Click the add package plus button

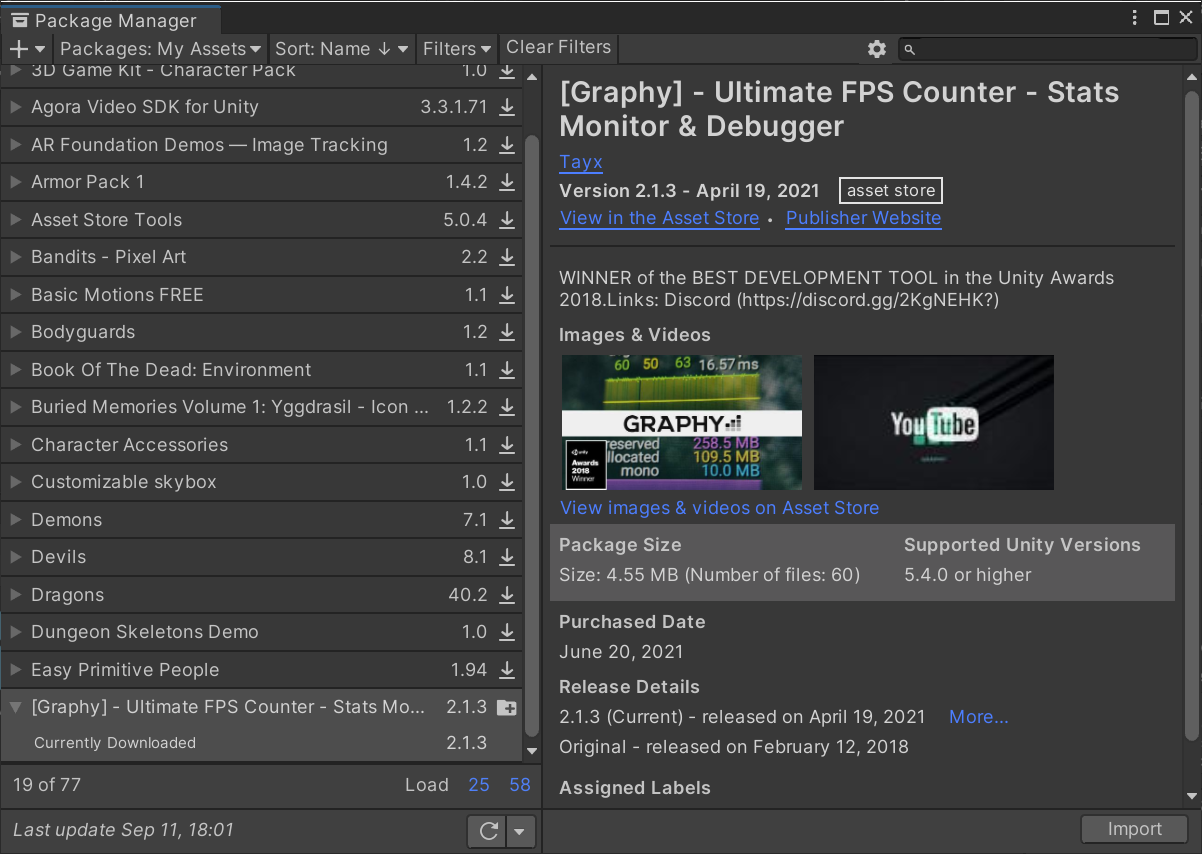point(27,48)
